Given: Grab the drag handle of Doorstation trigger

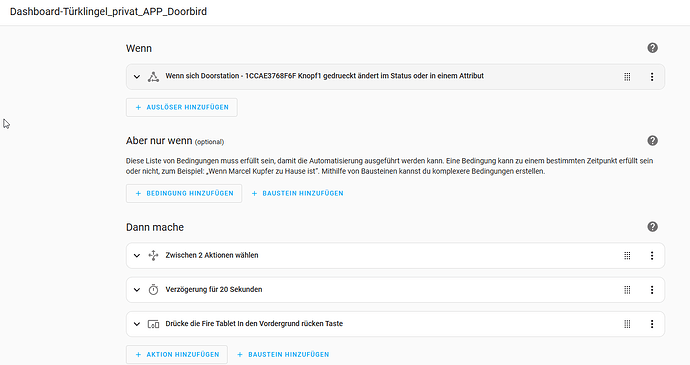Looking at the screenshot, I should (x=627, y=77).
